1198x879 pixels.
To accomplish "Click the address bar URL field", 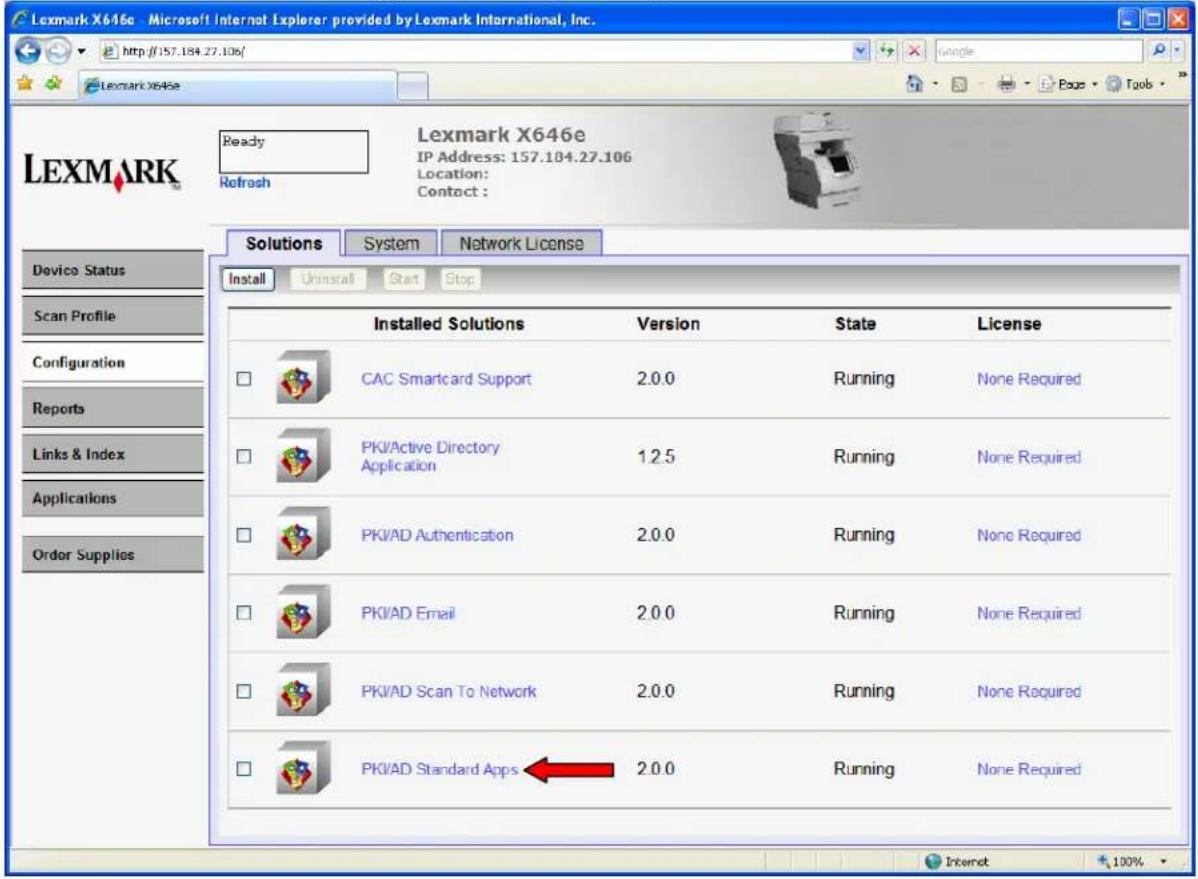I will click(x=474, y=51).
